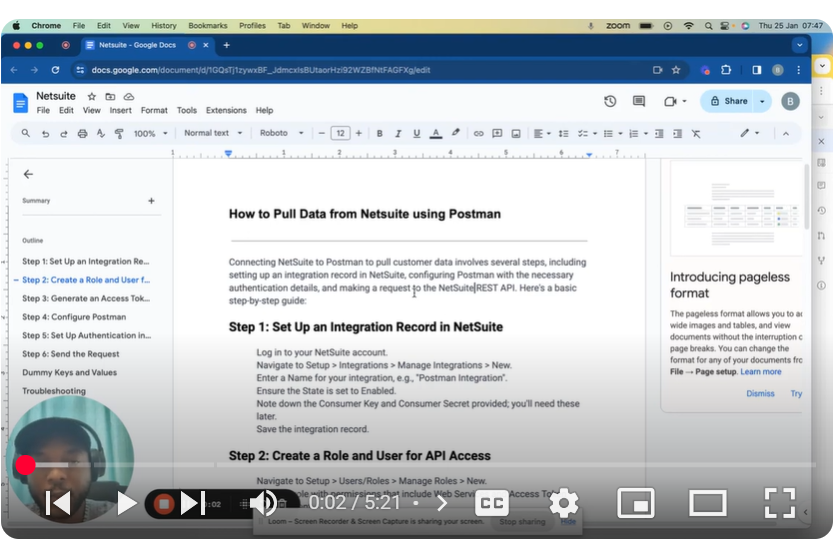Increase the indent
Screen dimensions: 836x545
pos(677,134)
